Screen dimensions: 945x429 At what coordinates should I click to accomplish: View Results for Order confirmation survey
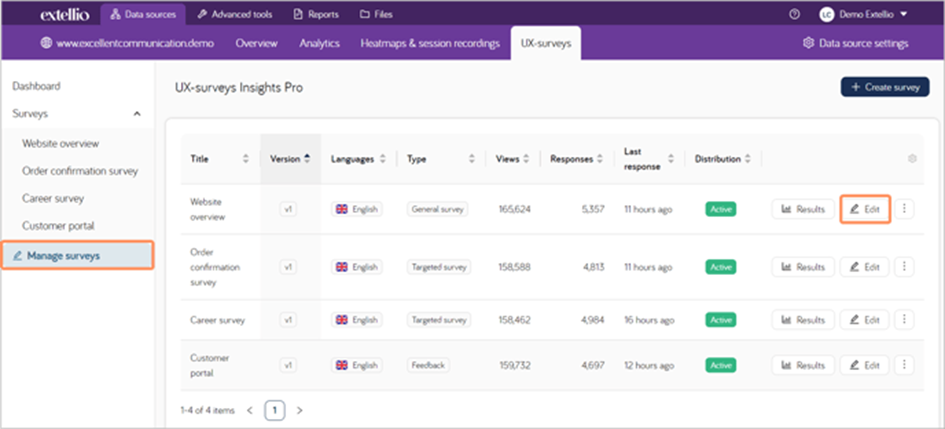802,267
